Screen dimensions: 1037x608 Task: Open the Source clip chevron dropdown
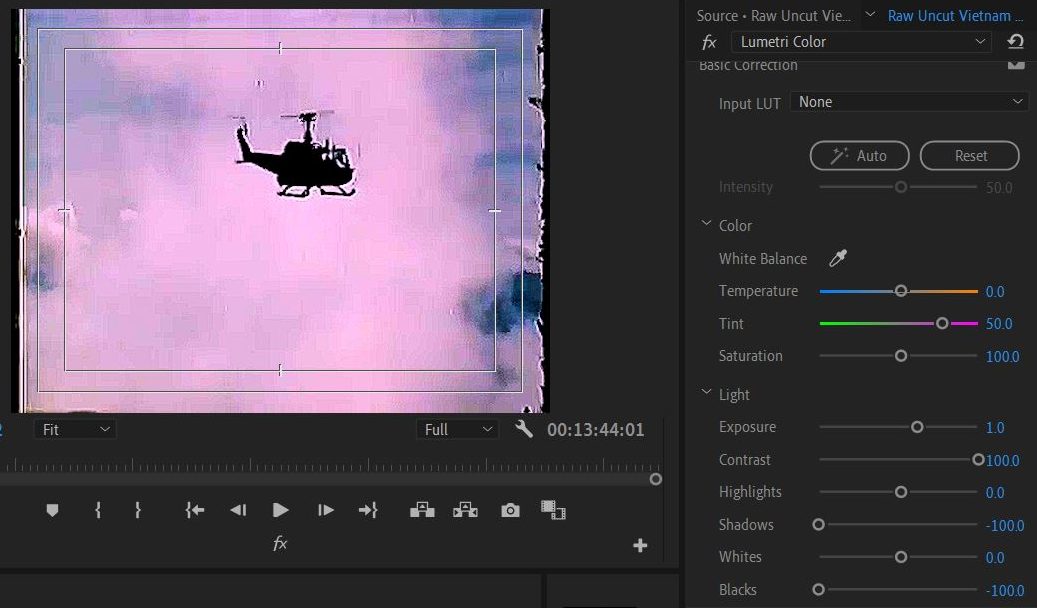point(870,15)
